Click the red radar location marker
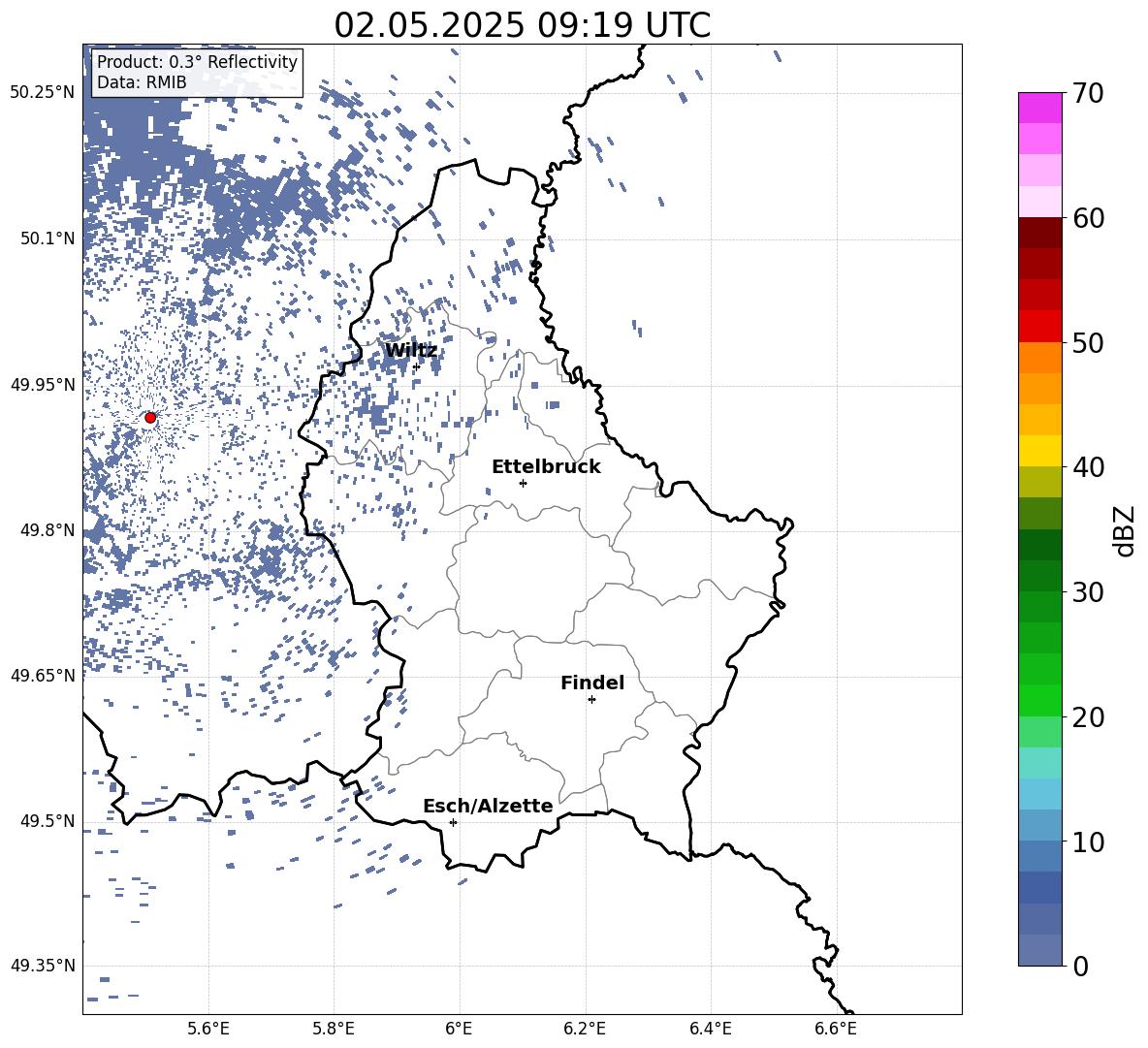1148x1048 pixels. coord(150,418)
